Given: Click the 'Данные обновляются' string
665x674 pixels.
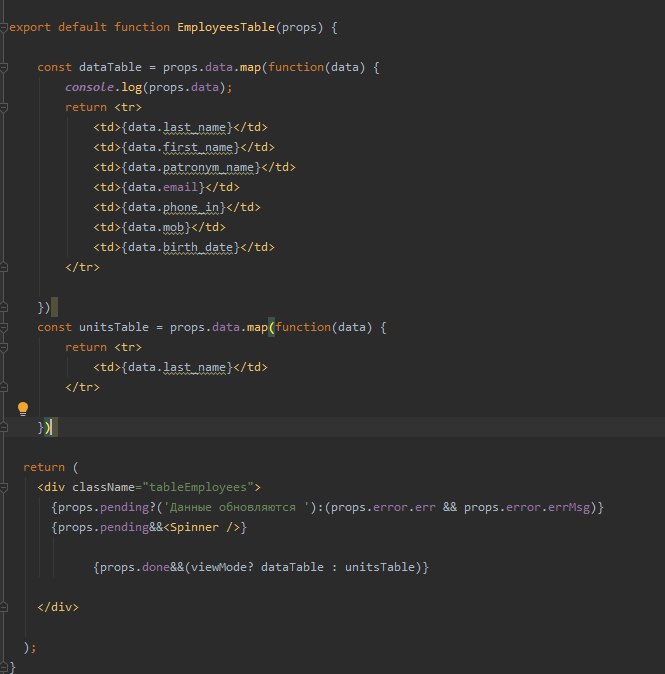Looking at the screenshot, I should [236, 507].
